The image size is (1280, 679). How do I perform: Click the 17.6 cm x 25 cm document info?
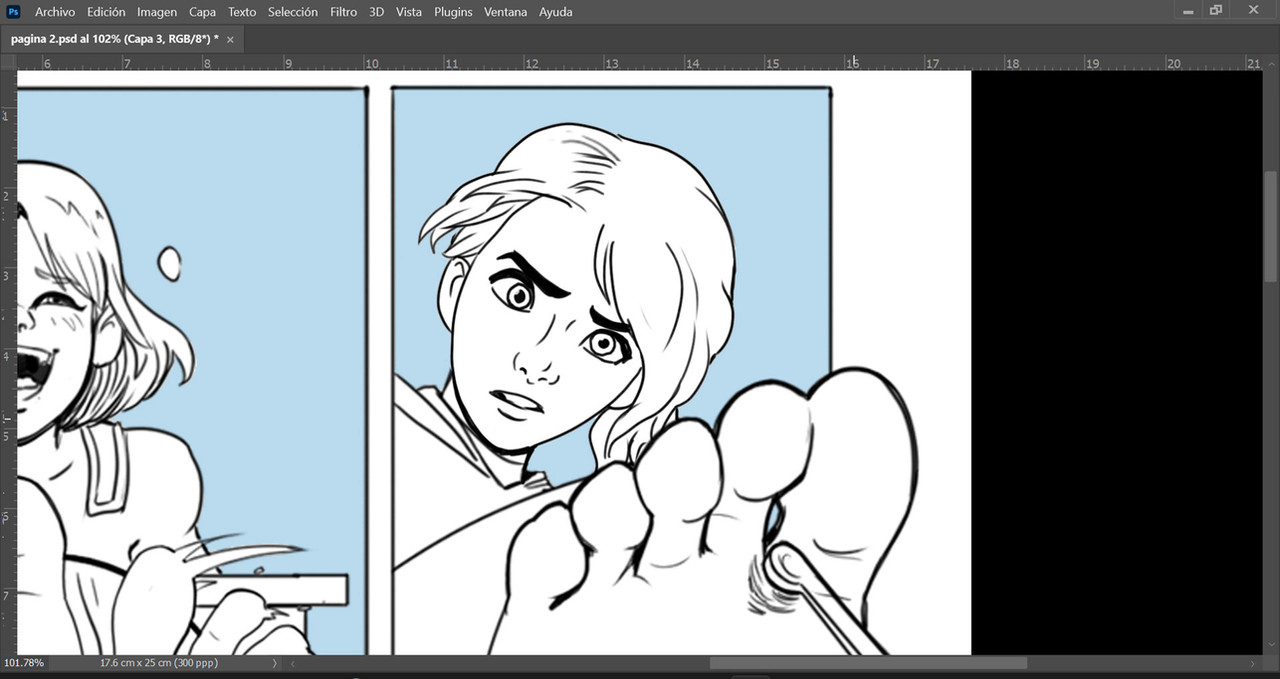pyautogui.click(x=159, y=663)
